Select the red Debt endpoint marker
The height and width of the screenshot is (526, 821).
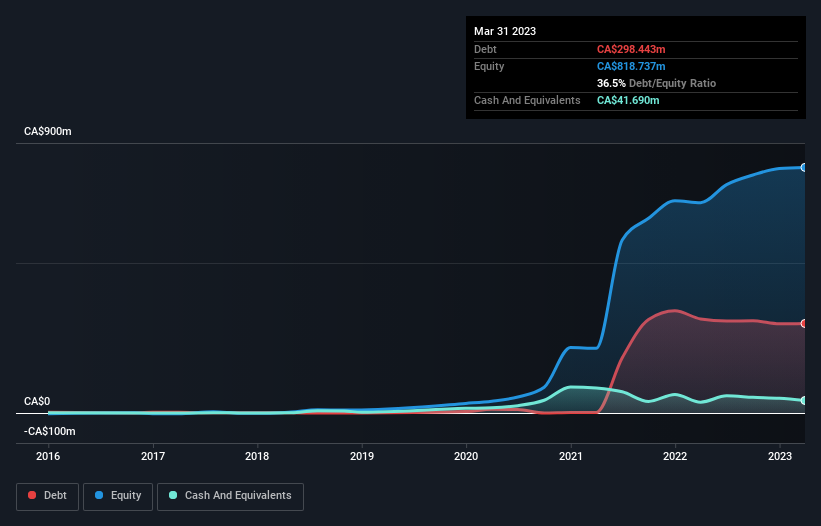coord(804,323)
